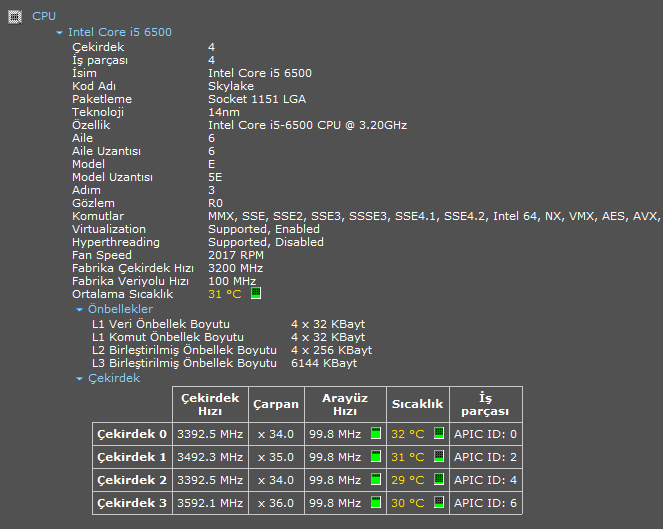Click the Çekirdek 0 temperature graph icon
Viewport: 663px width, 529px height.
(439, 434)
